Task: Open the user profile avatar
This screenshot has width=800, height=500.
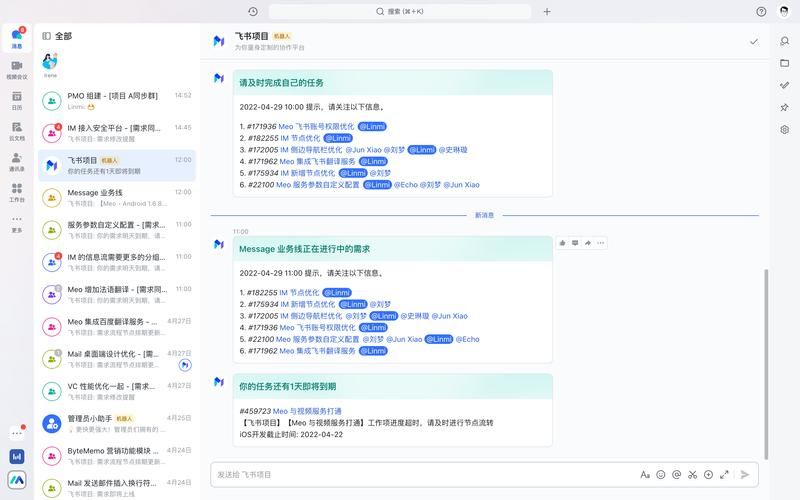Action: [x=784, y=11]
